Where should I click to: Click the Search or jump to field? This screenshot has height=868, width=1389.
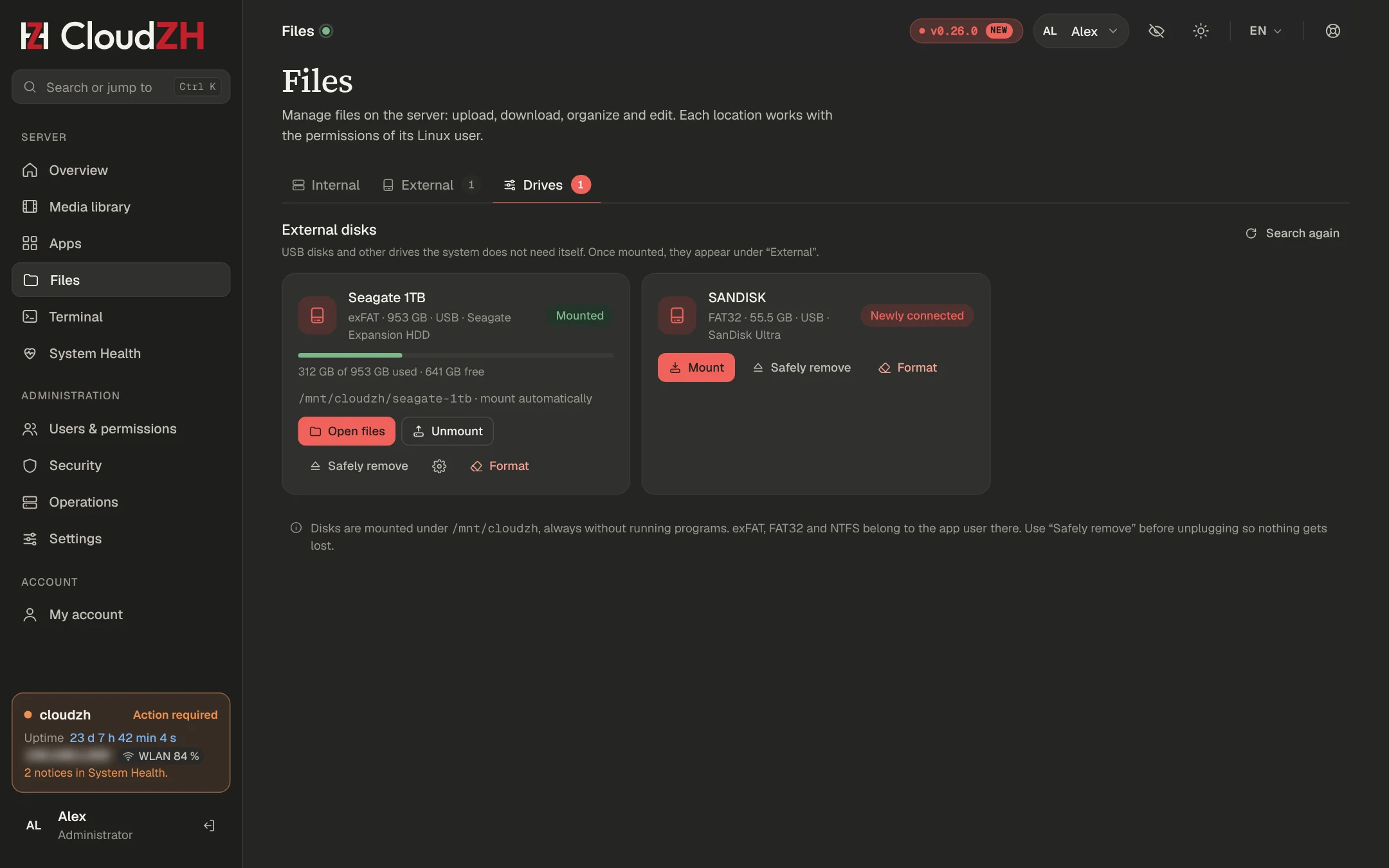coord(121,87)
